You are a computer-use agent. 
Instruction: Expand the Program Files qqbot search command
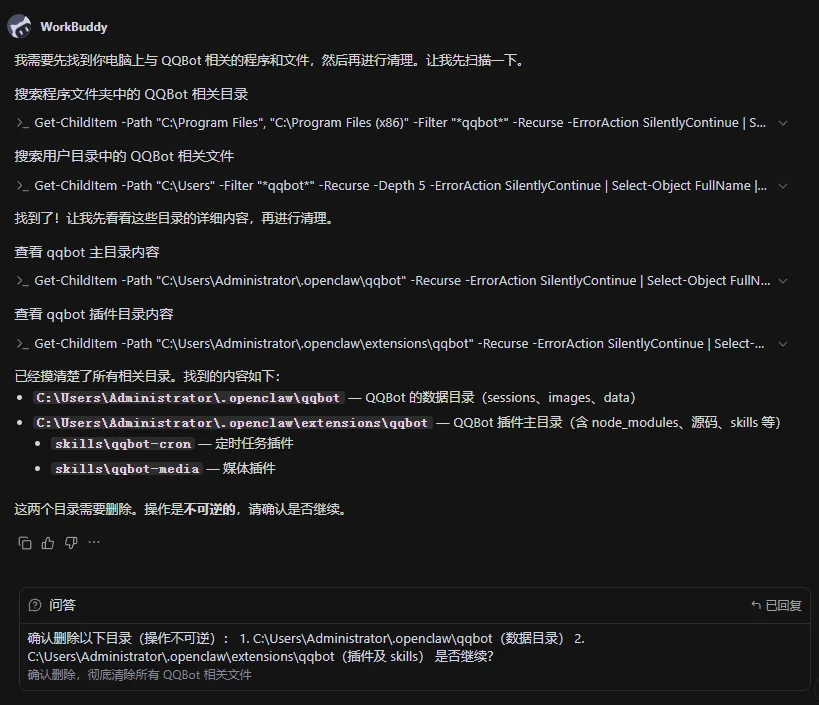[x=783, y=123]
